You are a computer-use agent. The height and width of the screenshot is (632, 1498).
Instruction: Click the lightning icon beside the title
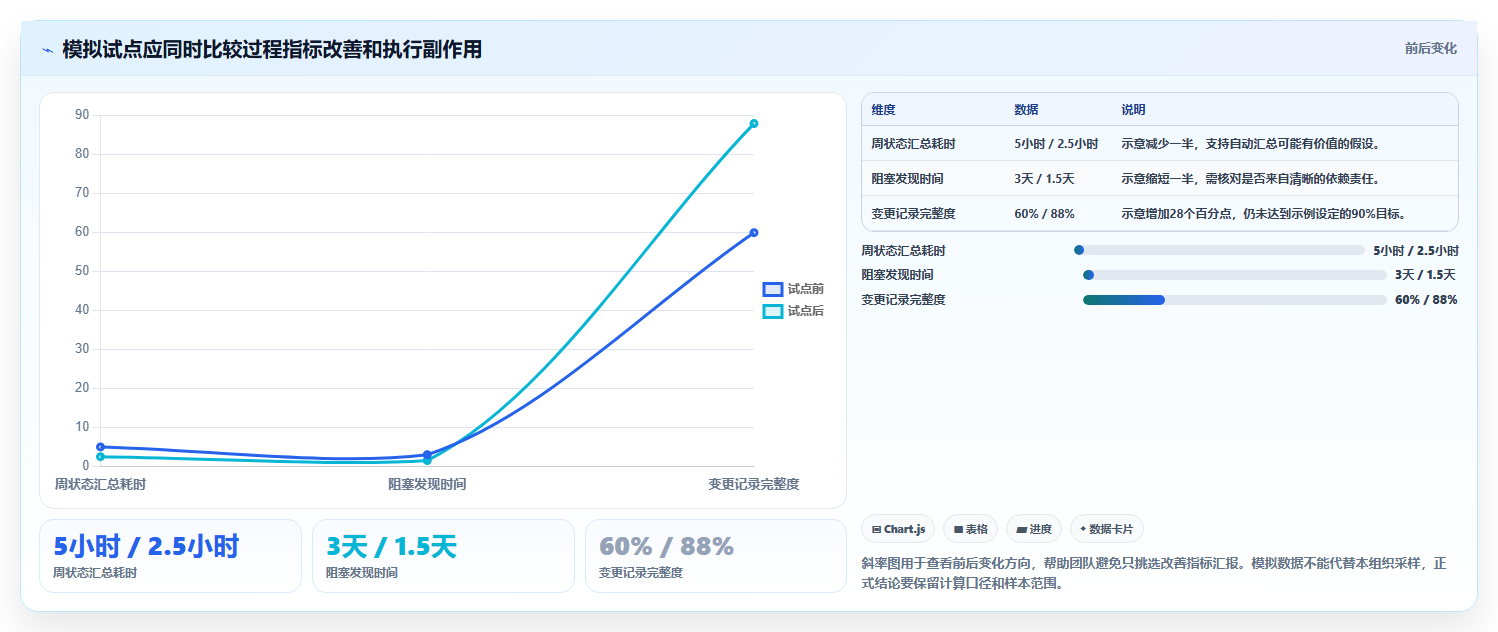tap(47, 50)
